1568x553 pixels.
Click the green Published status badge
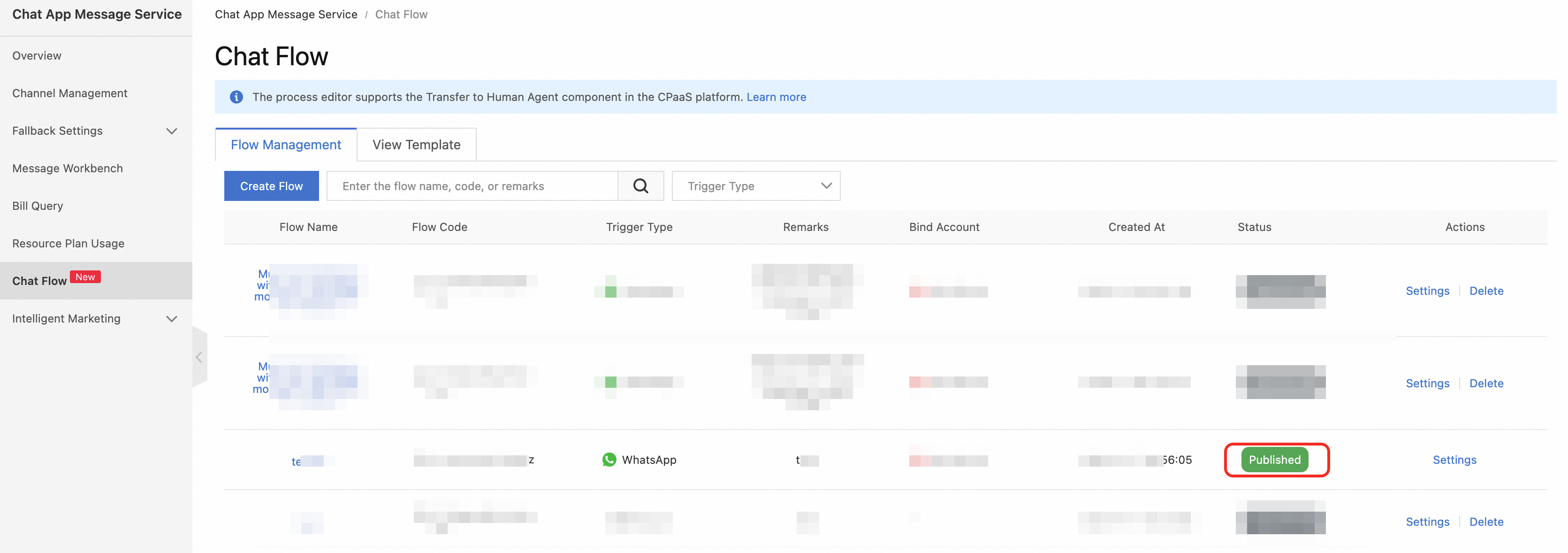[x=1275, y=460]
